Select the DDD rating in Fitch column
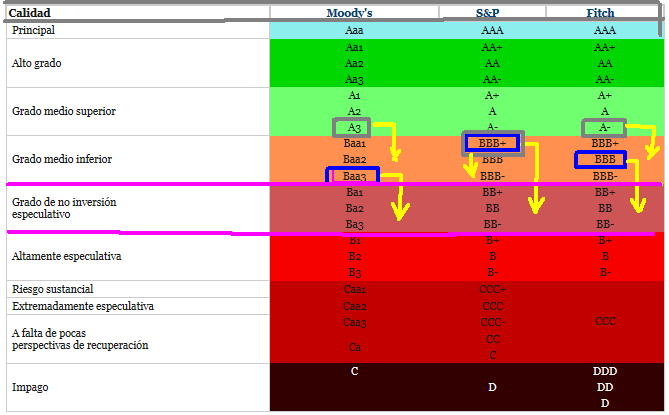 (x=604, y=371)
